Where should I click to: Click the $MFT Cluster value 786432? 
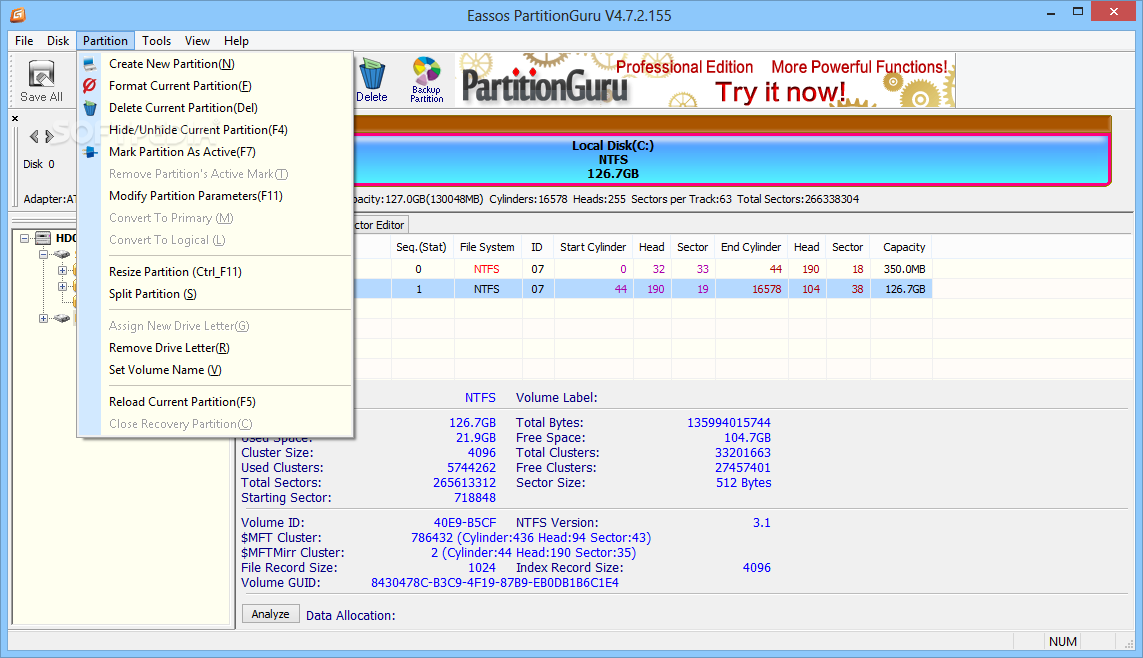click(432, 538)
